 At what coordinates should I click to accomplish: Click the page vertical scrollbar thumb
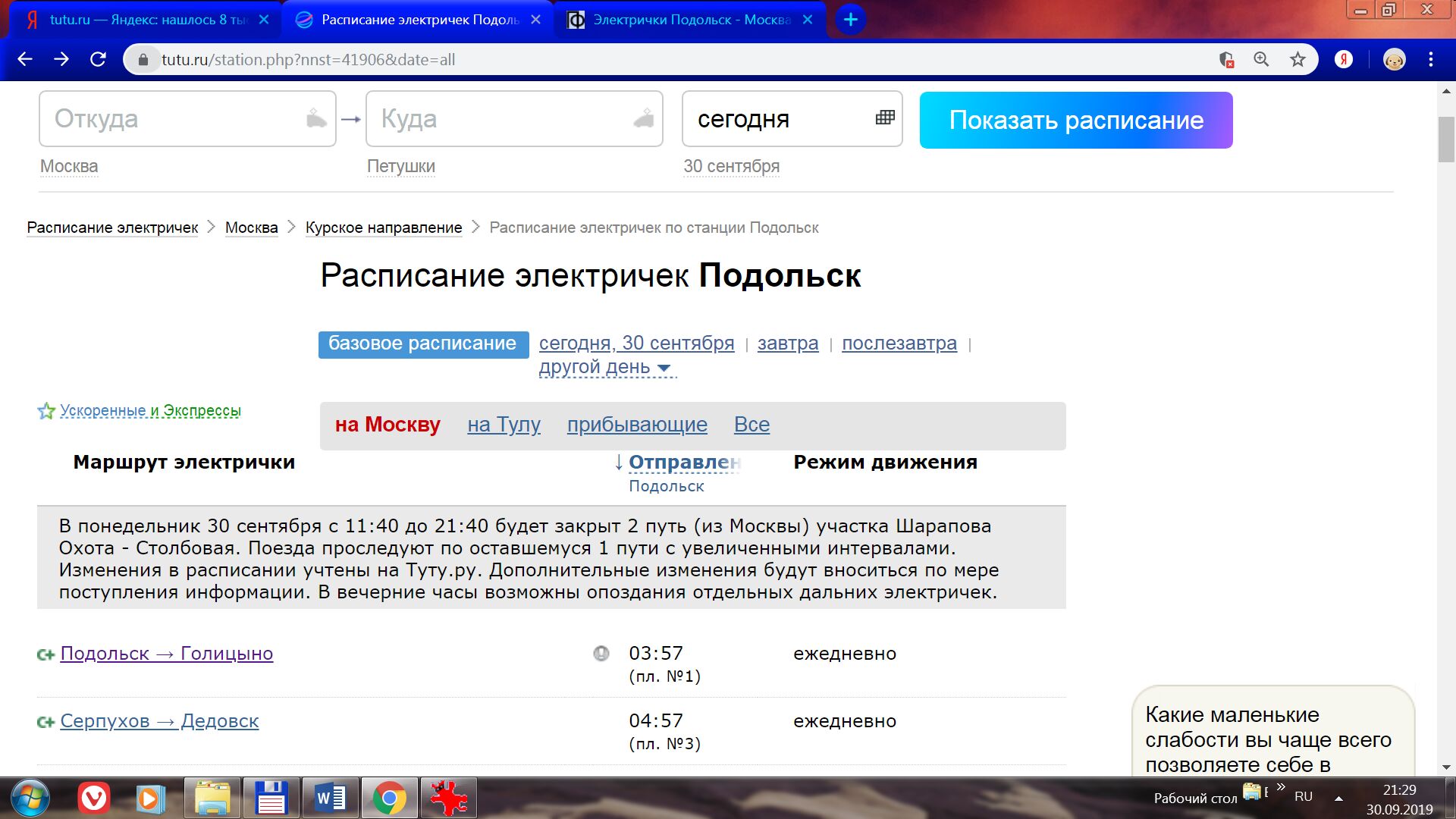tap(1445, 140)
